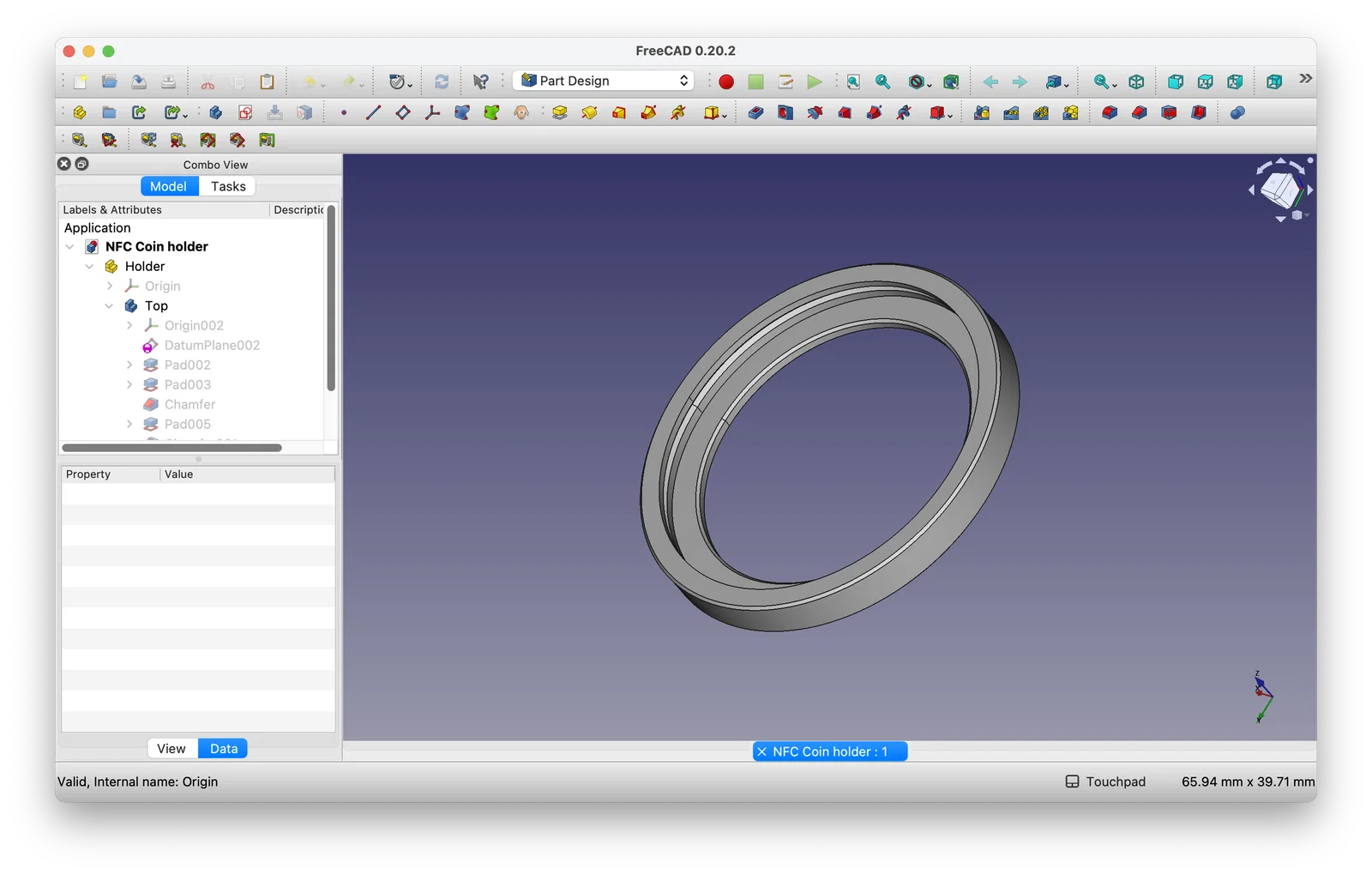Switch to the View property tab
Image resolution: width=1372 pixels, height=875 pixels.
coord(171,749)
